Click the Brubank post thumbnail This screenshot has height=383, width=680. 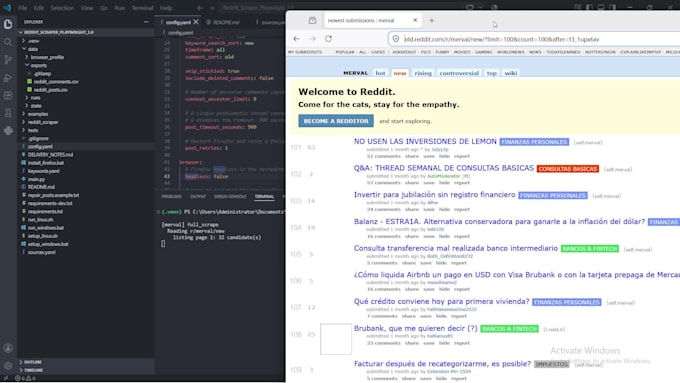(336, 339)
